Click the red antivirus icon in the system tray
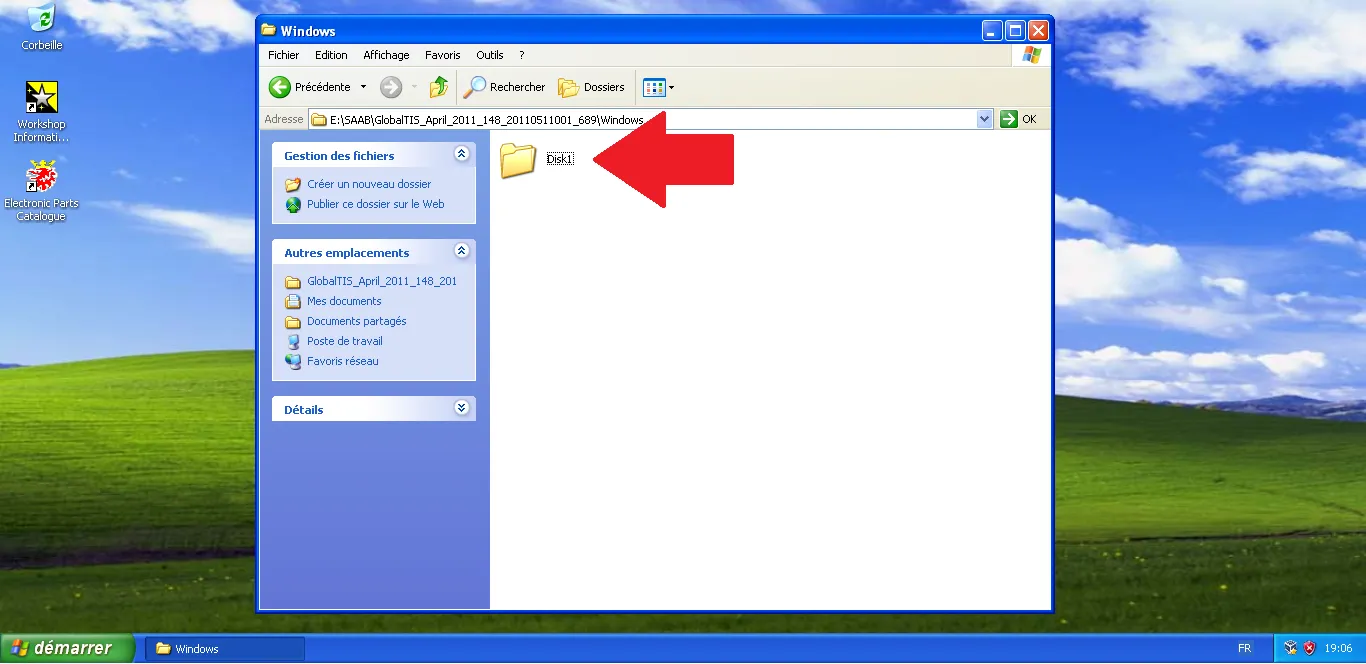Viewport: 1366px width, 664px height. pyautogui.click(x=1309, y=647)
